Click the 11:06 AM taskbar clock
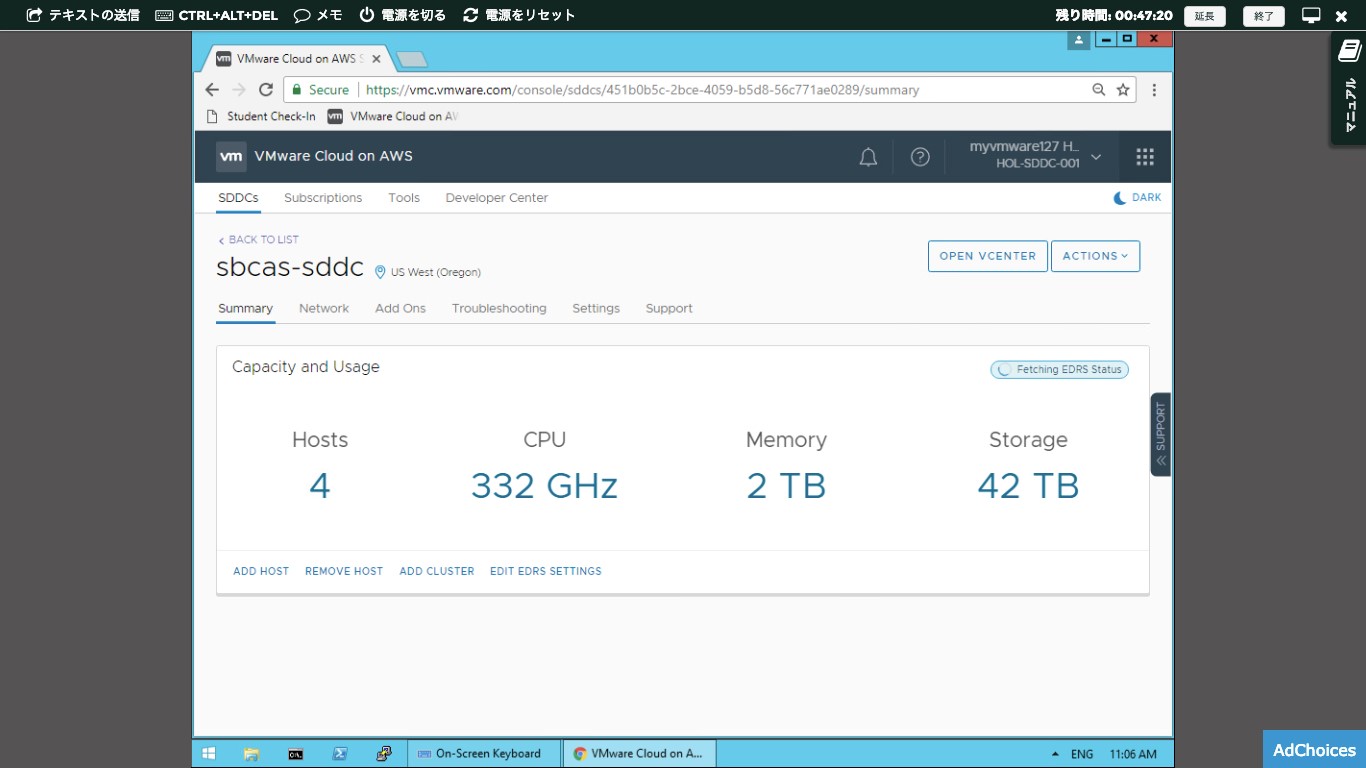This screenshot has width=1366, height=768. click(x=1133, y=754)
